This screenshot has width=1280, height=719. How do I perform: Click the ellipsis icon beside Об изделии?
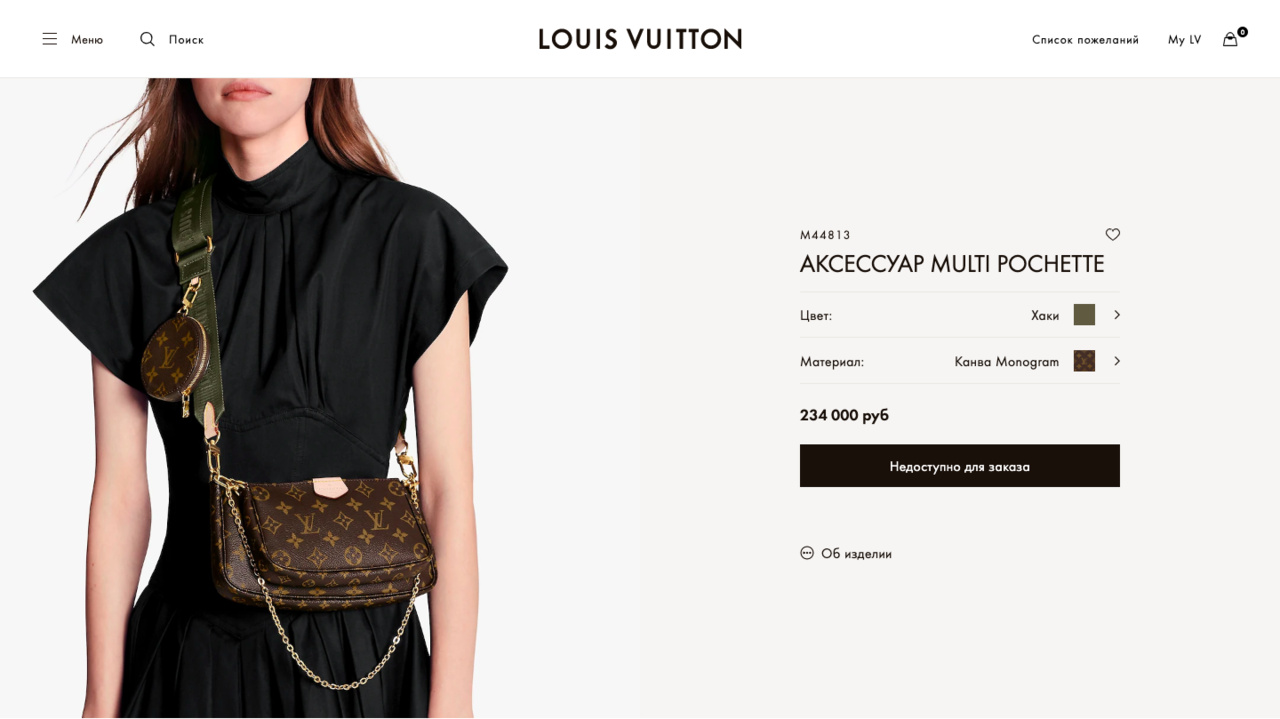pos(807,553)
